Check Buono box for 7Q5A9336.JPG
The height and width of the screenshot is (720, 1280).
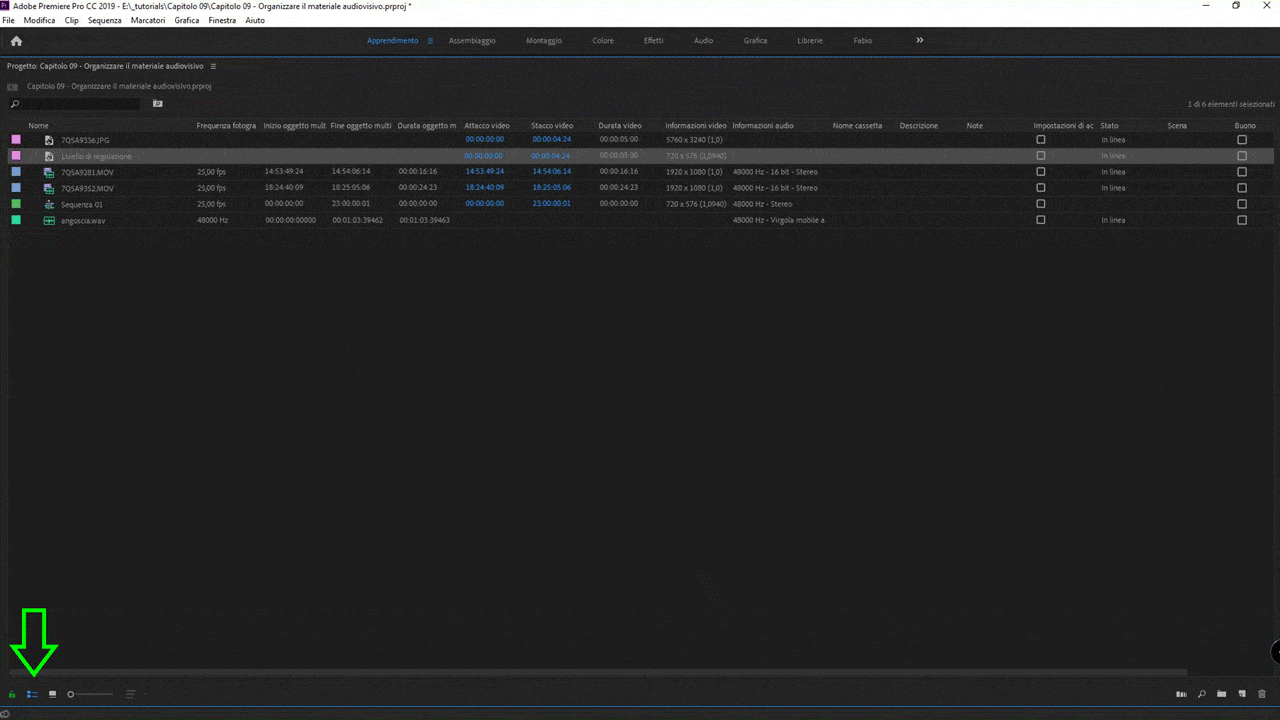click(1242, 140)
